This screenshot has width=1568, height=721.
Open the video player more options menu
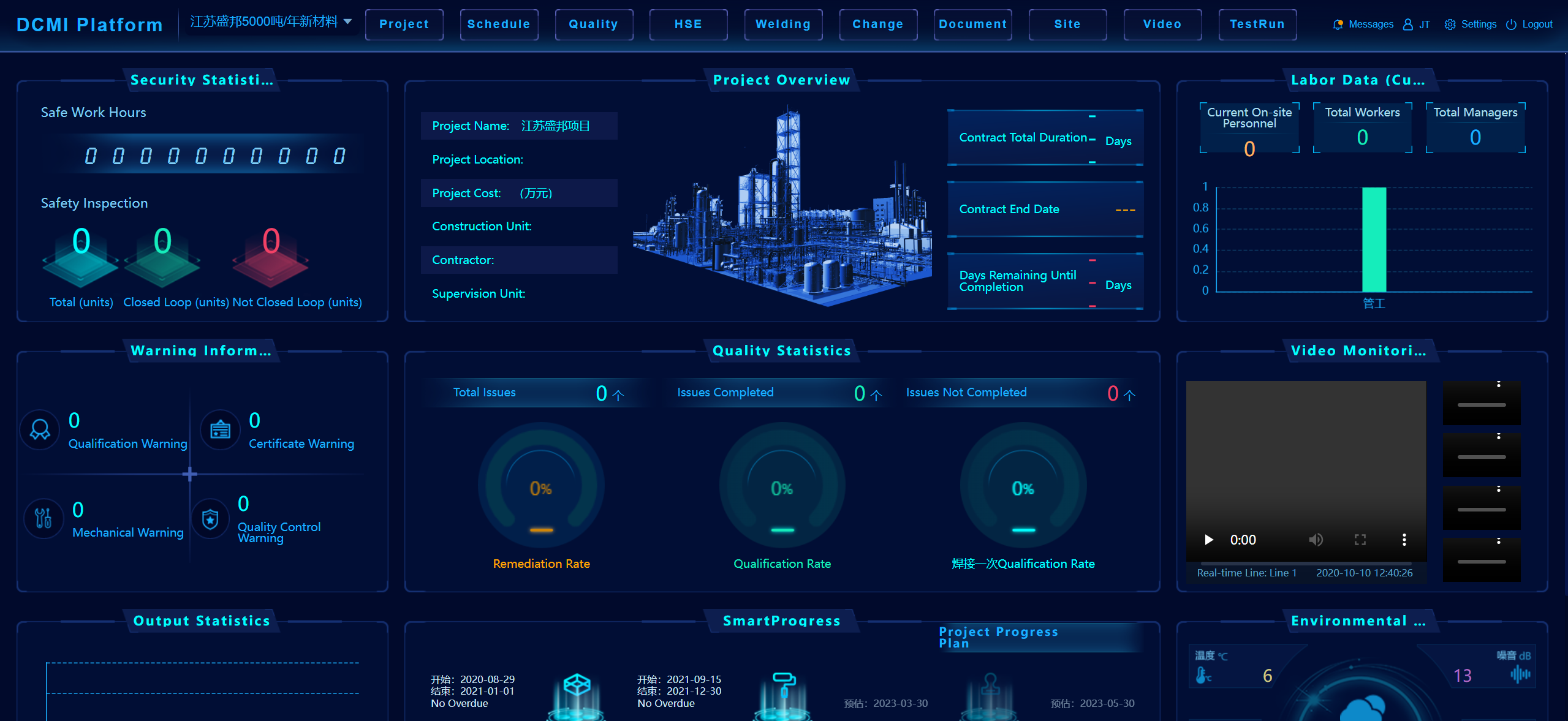(1404, 540)
